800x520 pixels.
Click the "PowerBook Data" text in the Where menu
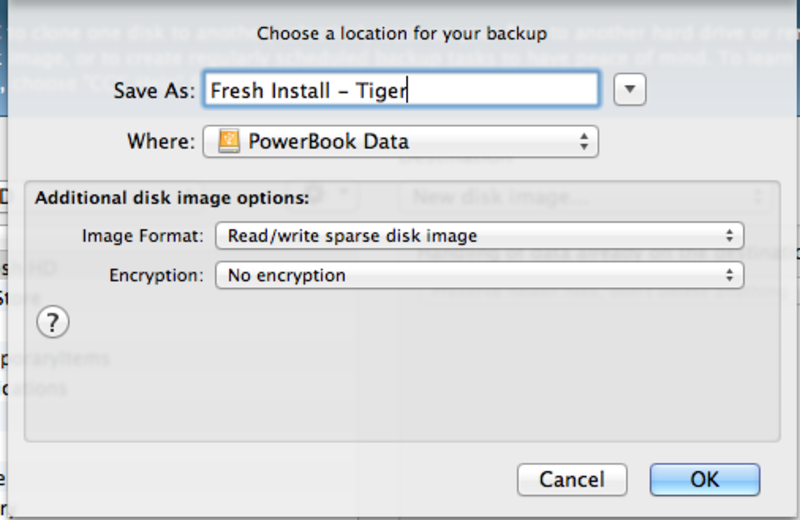point(328,142)
